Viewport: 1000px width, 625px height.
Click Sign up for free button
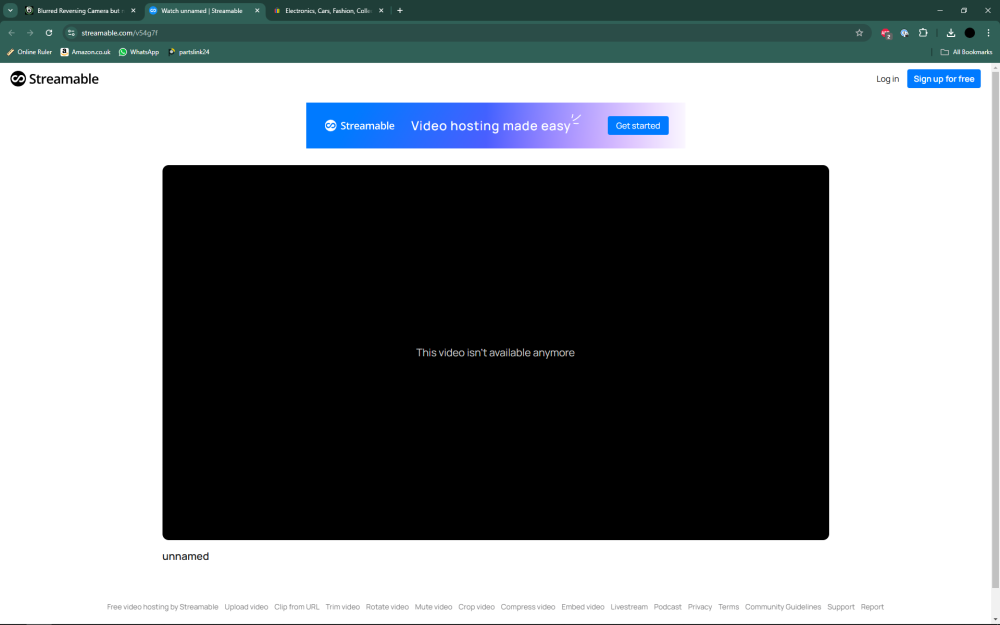944,79
